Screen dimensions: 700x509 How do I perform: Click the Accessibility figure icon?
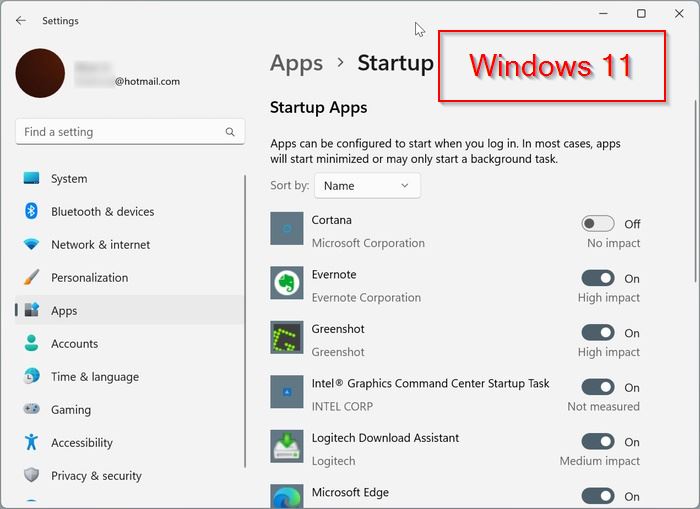click(31, 442)
